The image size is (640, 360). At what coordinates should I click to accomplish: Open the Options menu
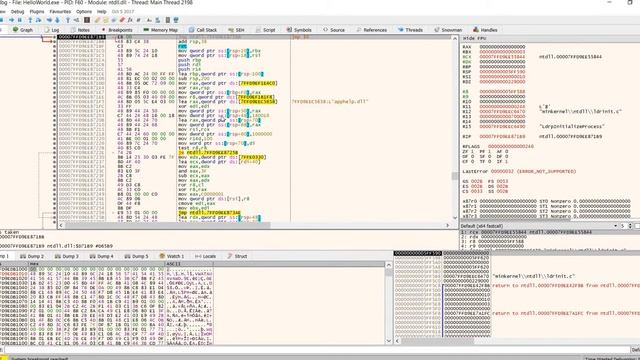84,11
